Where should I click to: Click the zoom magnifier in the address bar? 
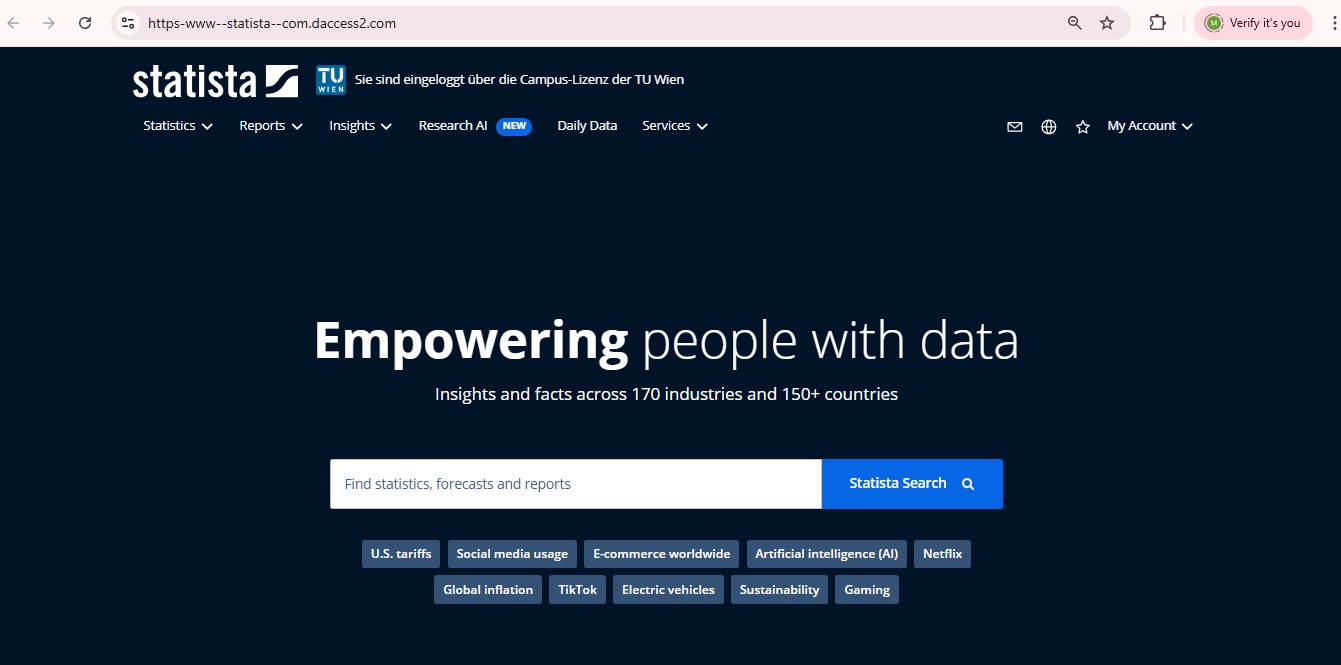(x=1075, y=23)
